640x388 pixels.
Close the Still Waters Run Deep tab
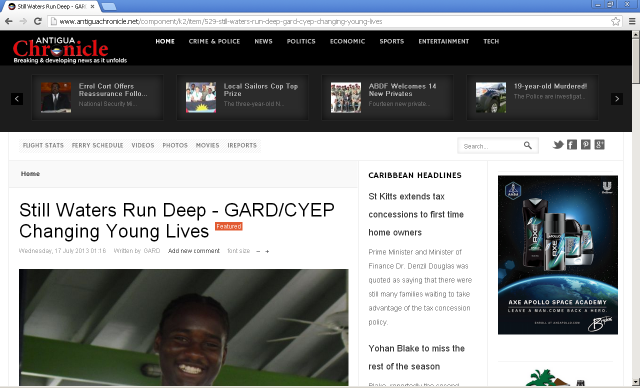click(x=93, y=7)
